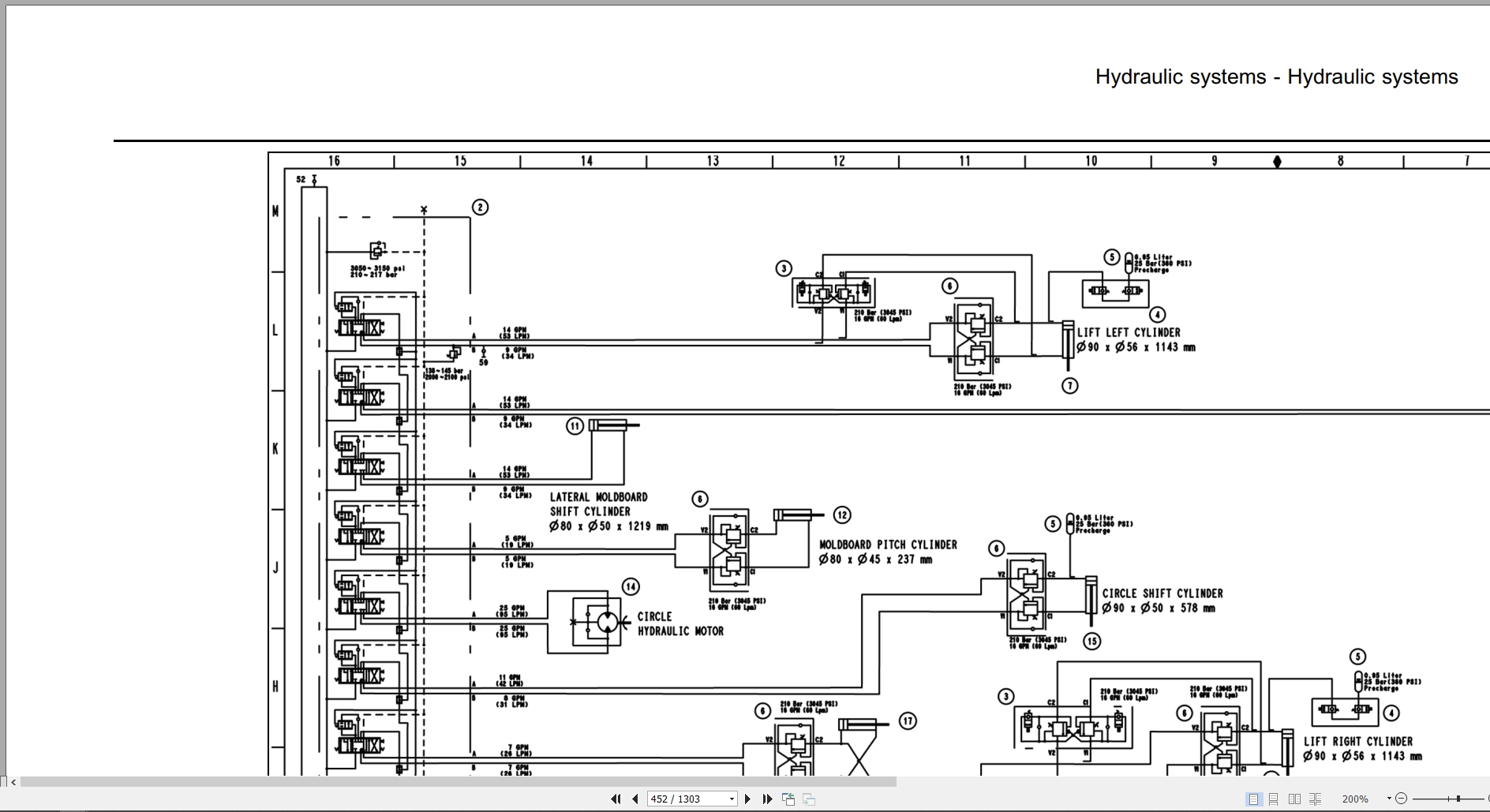Image resolution: width=1490 pixels, height=812 pixels.
Task: Click the scroll left arrow of horizontal scrollbar
Action: pos(13,782)
